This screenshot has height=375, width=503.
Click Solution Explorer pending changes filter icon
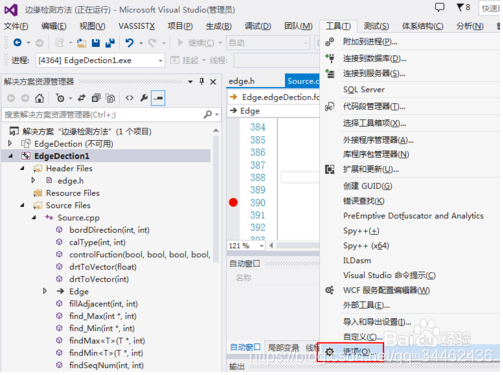point(60,98)
